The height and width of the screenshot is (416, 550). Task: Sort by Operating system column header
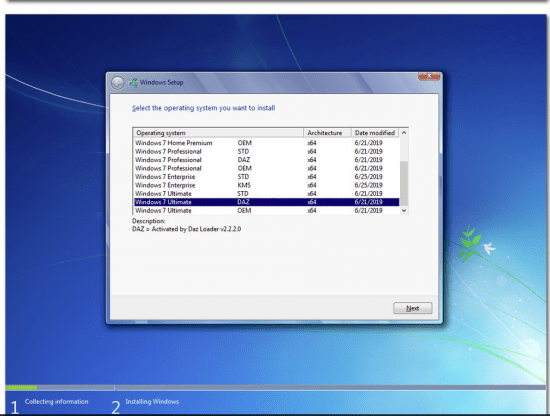pyautogui.click(x=218, y=133)
